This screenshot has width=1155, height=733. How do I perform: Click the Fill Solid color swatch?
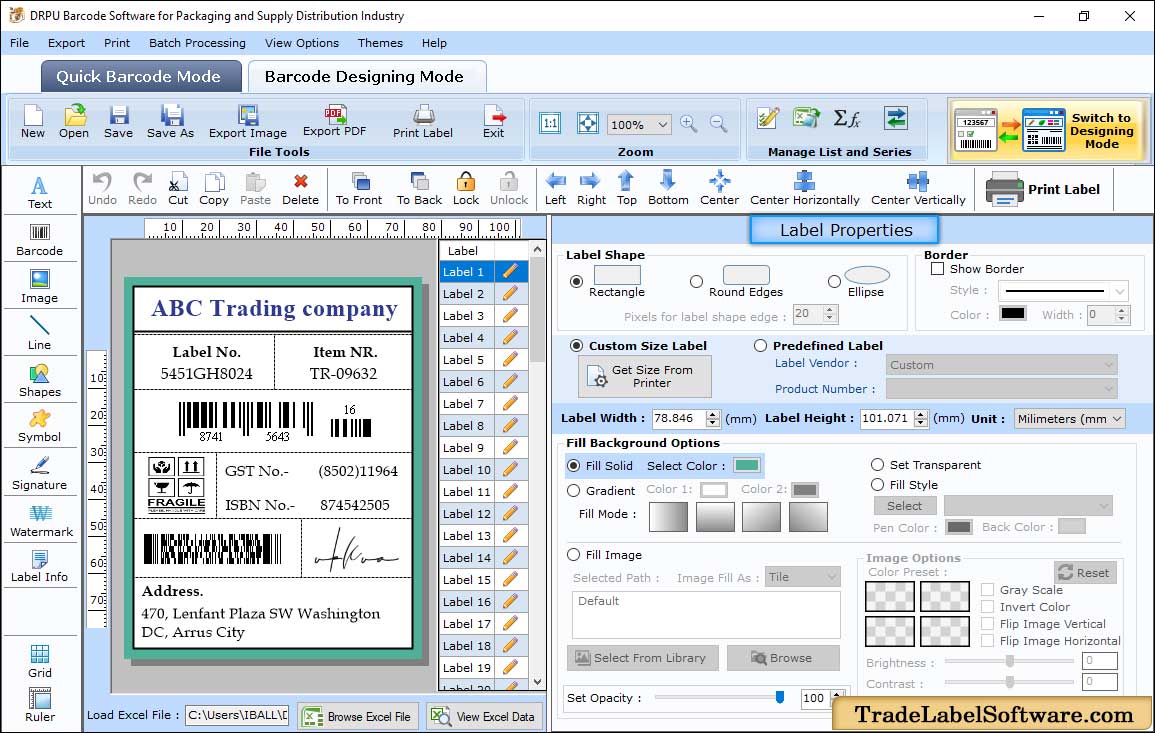[746, 466]
